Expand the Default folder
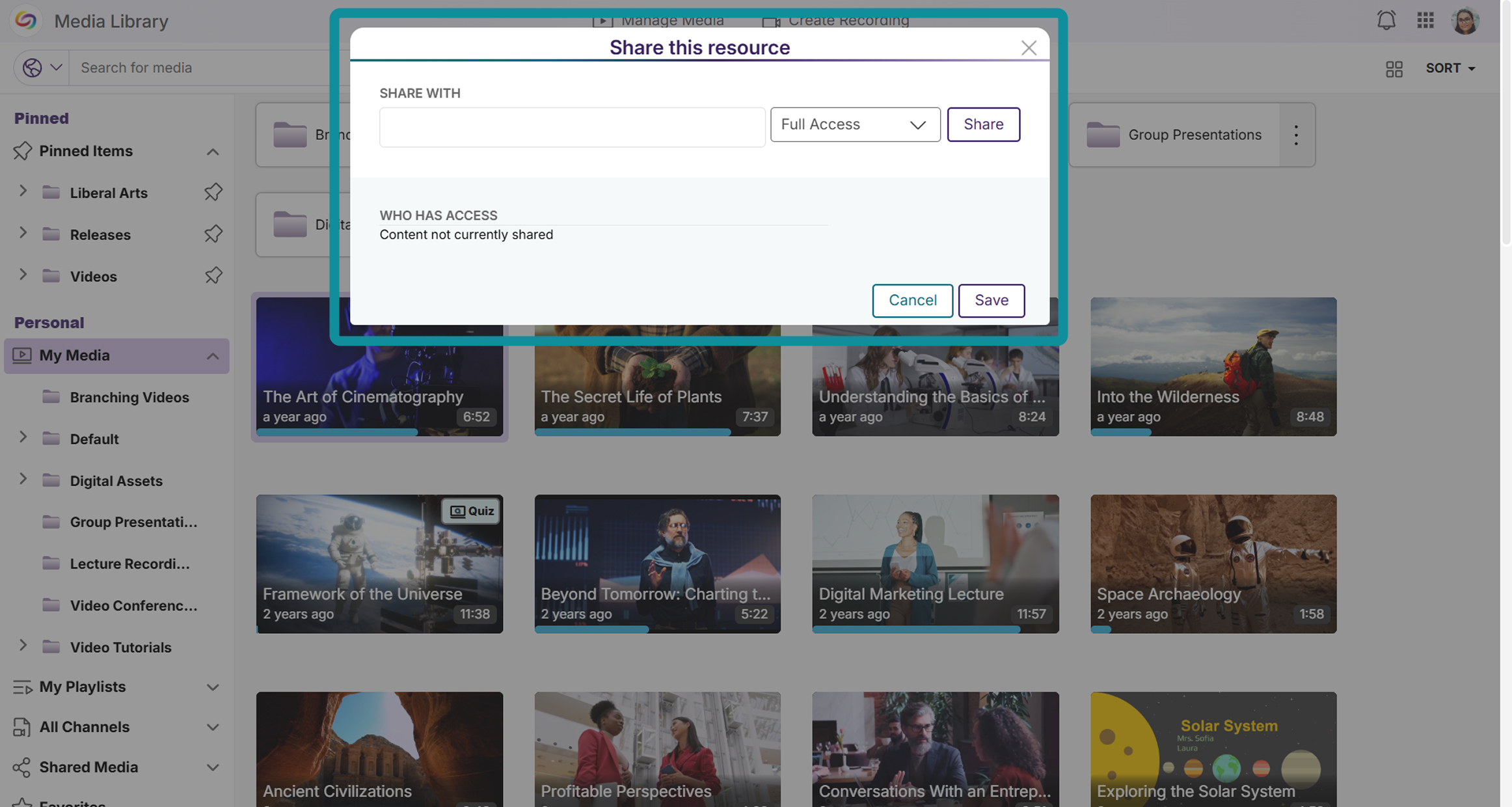Image resolution: width=1512 pixels, height=807 pixels. click(23, 437)
